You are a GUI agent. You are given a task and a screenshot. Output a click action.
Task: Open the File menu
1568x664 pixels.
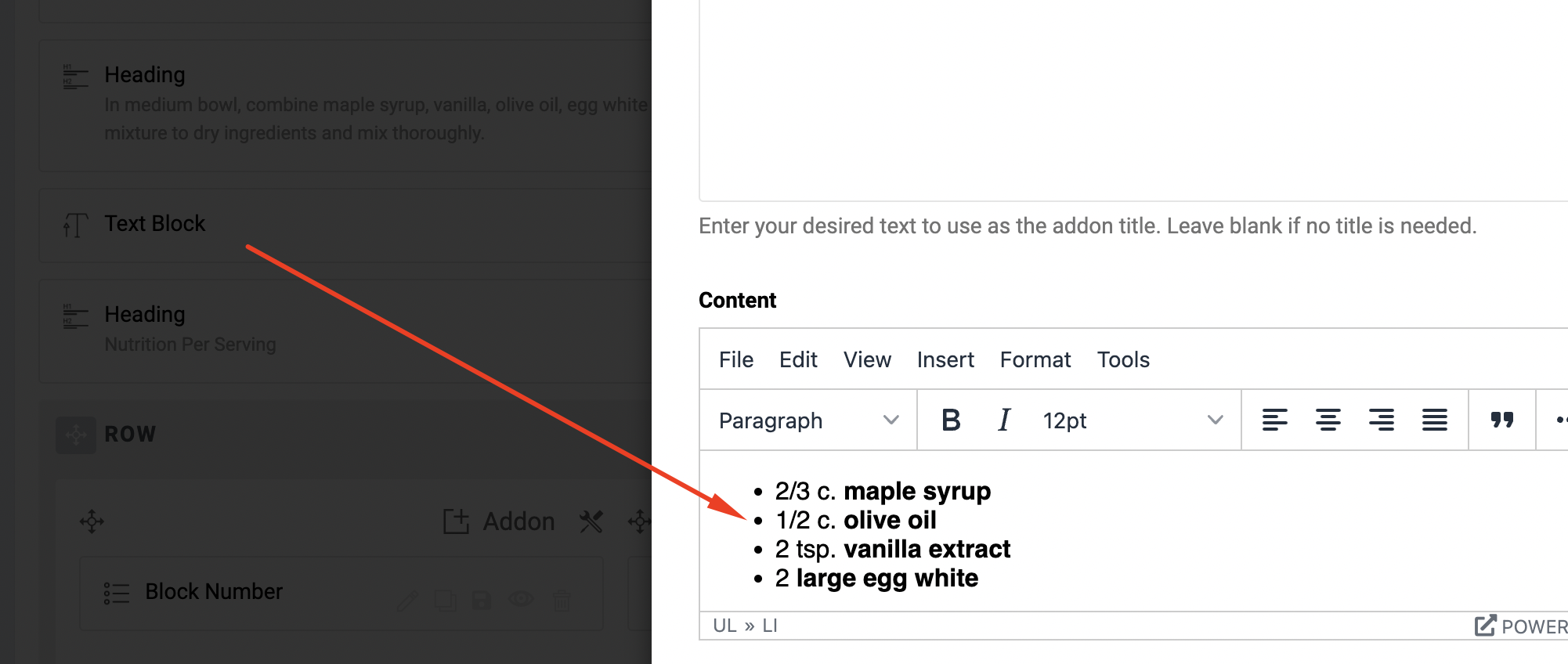point(736,359)
